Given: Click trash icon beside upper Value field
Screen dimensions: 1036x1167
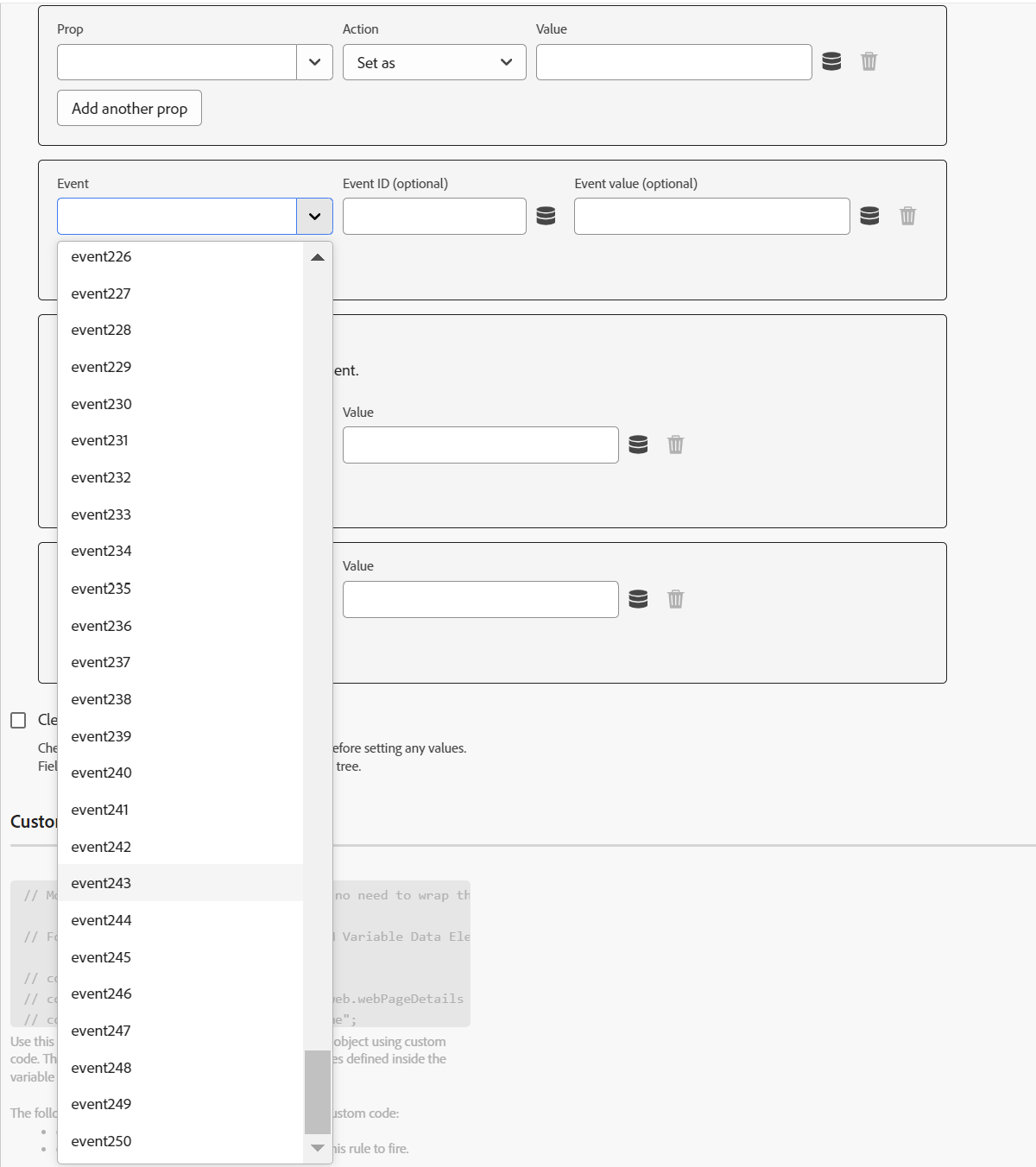Looking at the screenshot, I should coord(675,445).
